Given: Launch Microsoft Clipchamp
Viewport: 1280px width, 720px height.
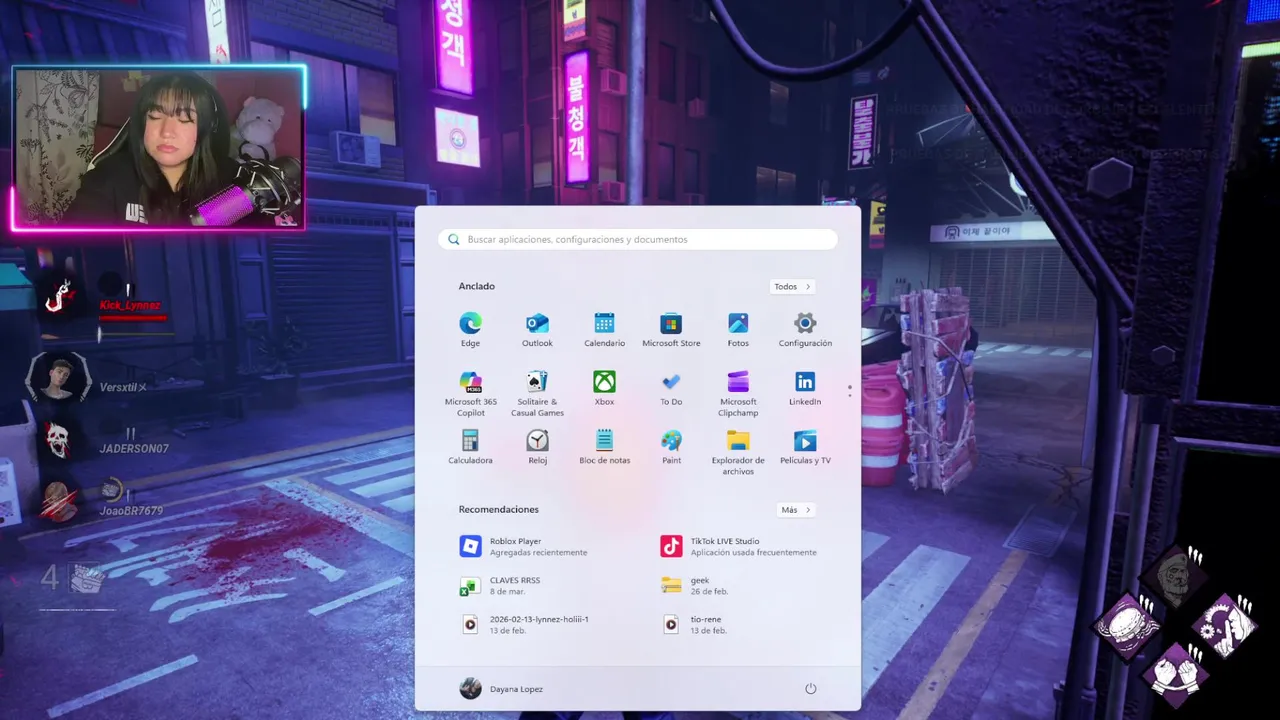Looking at the screenshot, I should [x=738, y=394].
